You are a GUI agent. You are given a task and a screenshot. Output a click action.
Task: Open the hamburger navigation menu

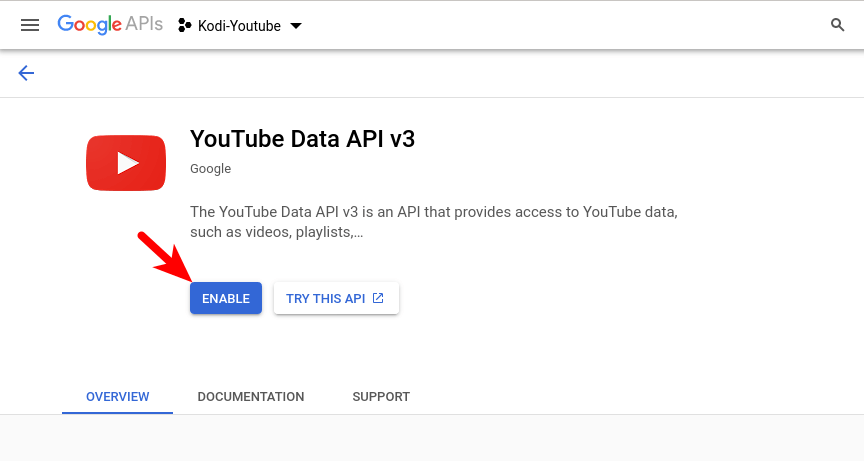tap(30, 25)
